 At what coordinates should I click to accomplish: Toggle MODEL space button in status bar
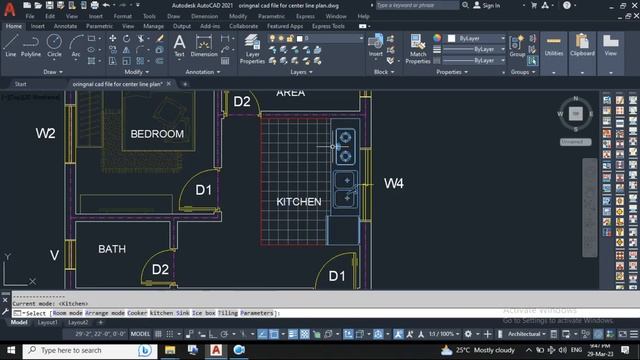point(140,334)
